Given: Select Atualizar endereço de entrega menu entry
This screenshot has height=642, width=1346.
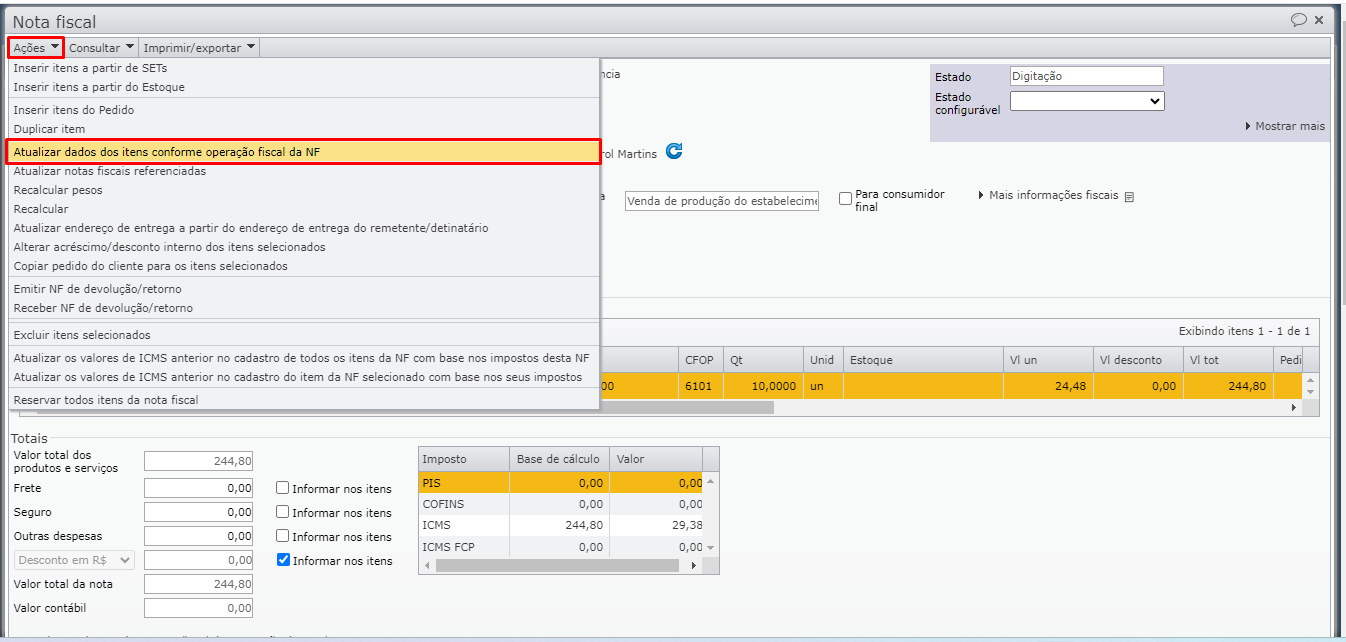Looking at the screenshot, I should [304, 228].
